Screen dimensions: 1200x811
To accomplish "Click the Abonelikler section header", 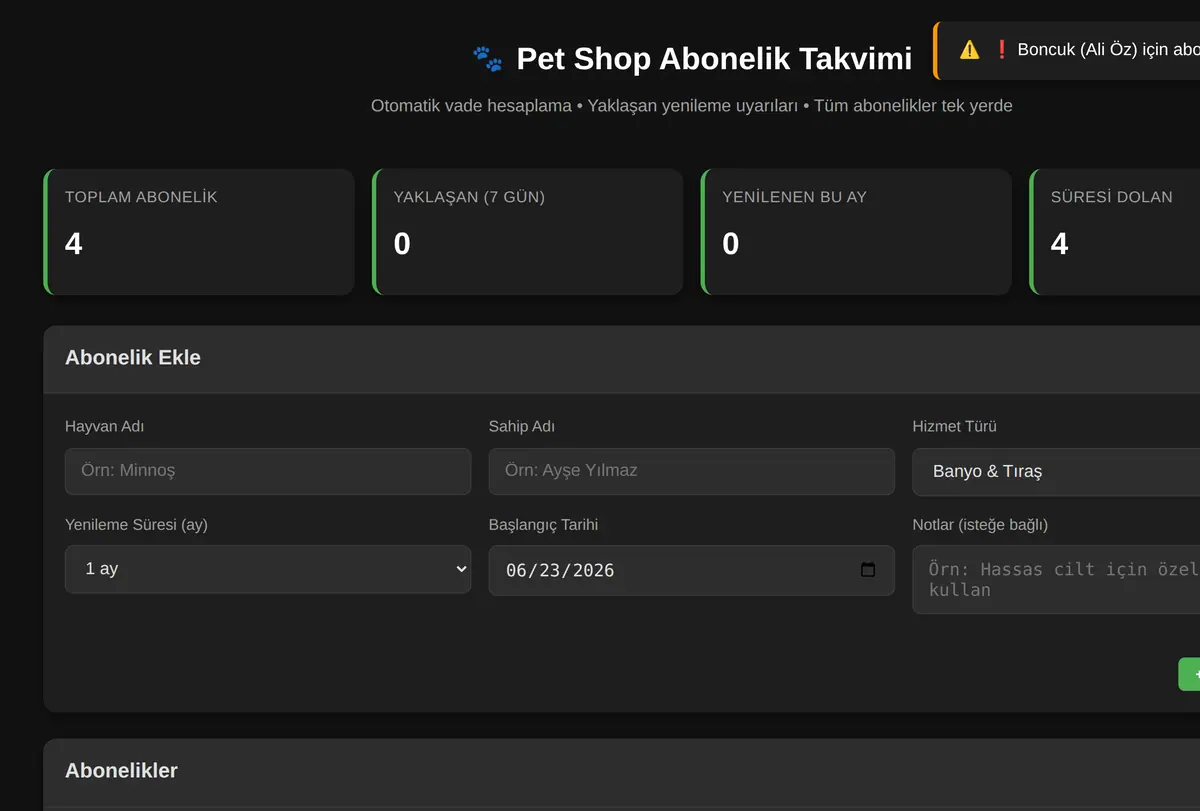I will click(621, 771).
